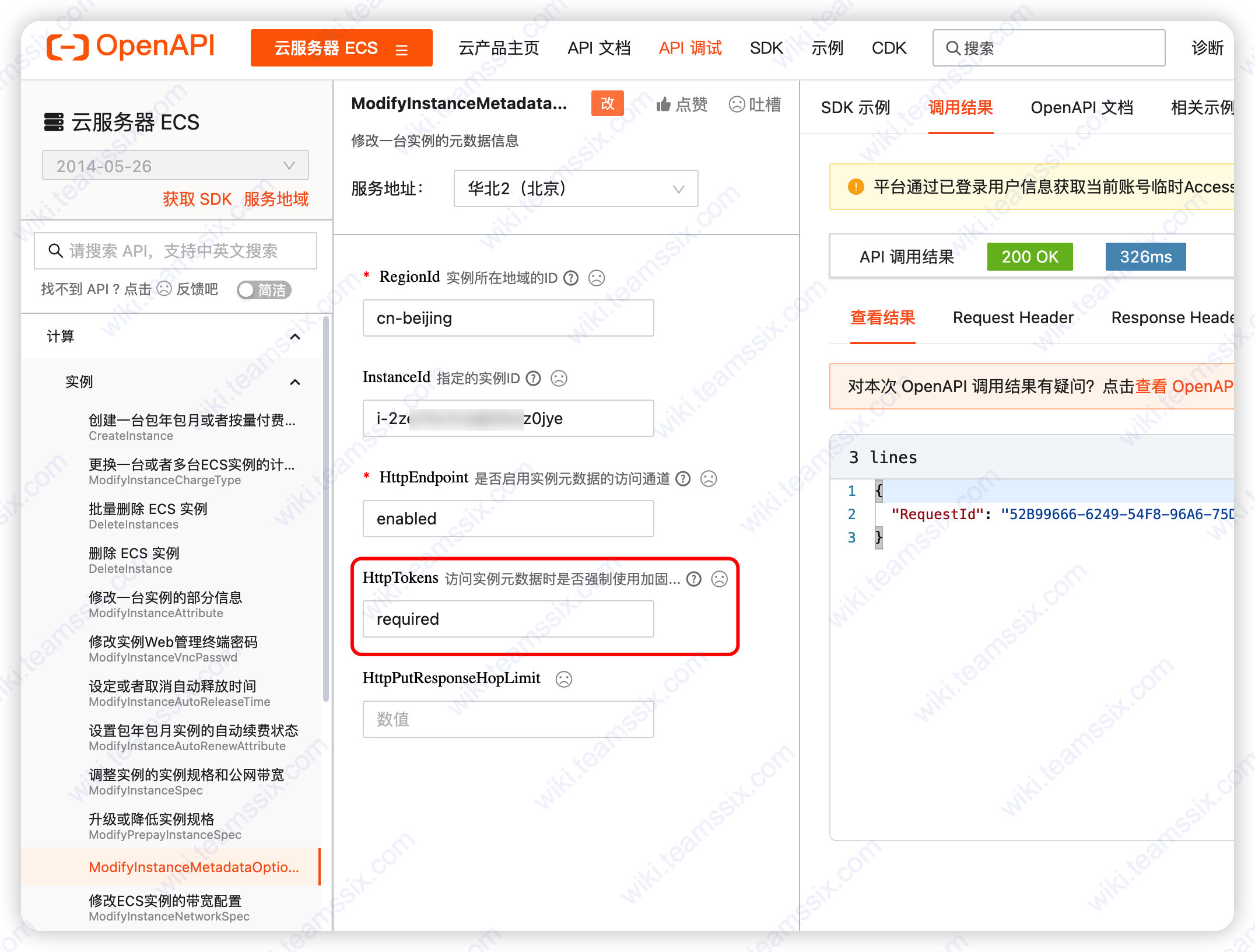Click help icon next to HttpEndpoint
The image size is (1255, 952).
682,479
